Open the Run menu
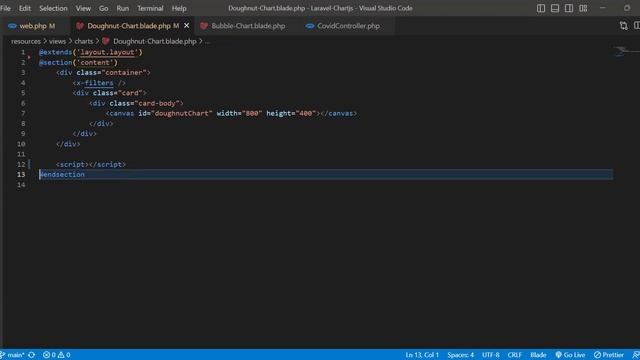The width and height of the screenshot is (640, 360). click(x=122, y=8)
